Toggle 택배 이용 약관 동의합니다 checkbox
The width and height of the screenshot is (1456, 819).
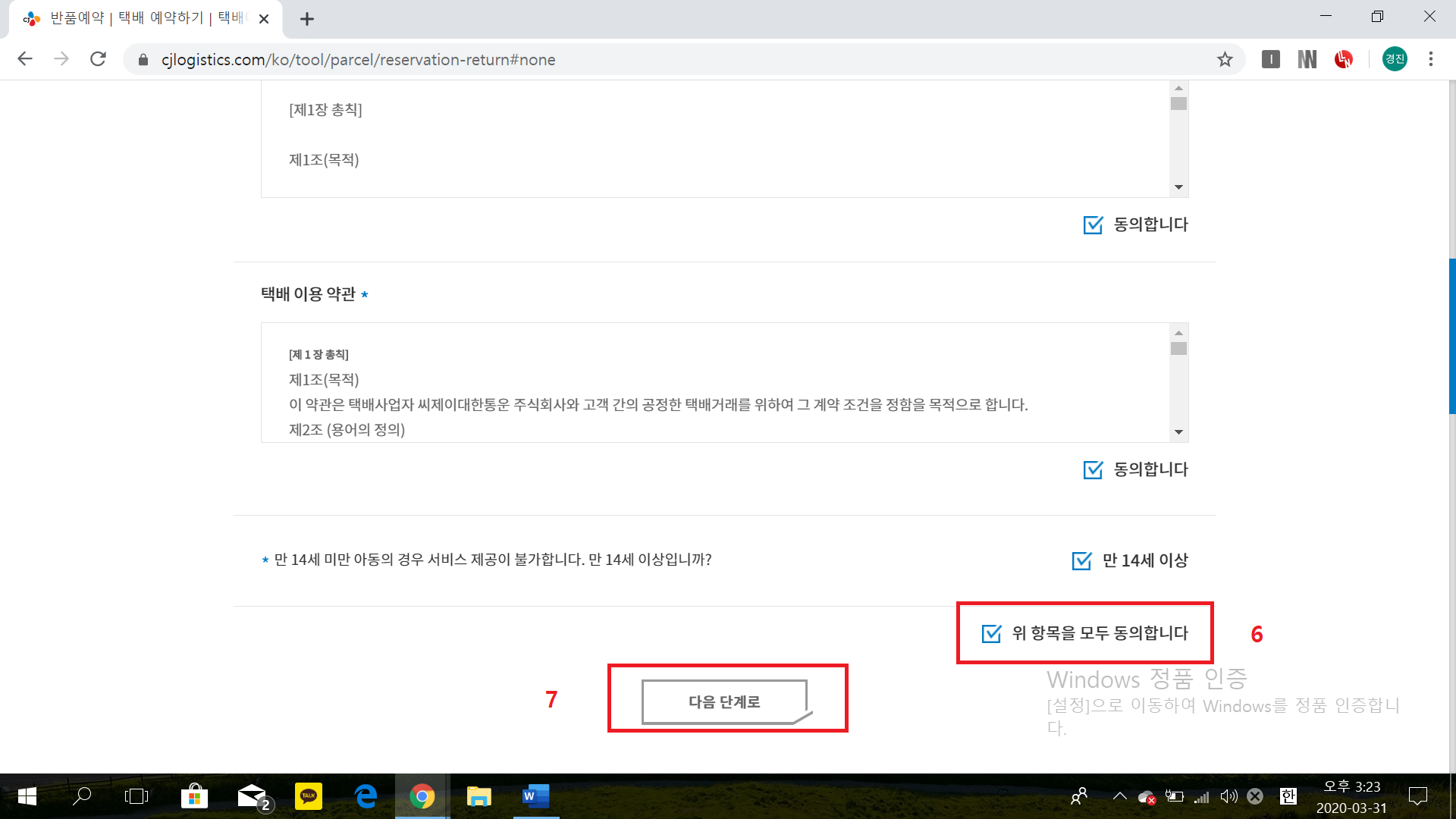coord(1093,470)
